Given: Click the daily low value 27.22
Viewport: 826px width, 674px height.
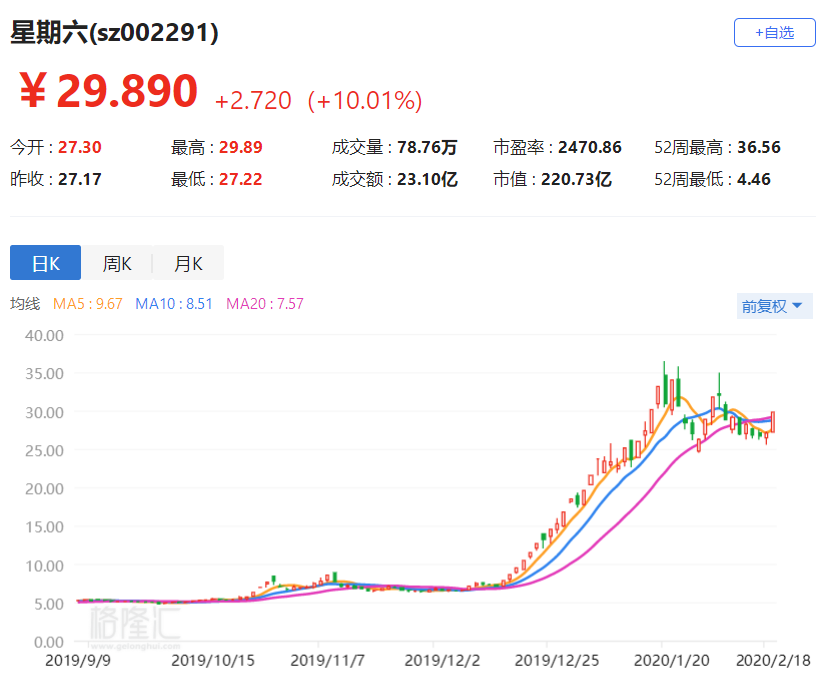Looking at the screenshot, I should [x=241, y=179].
